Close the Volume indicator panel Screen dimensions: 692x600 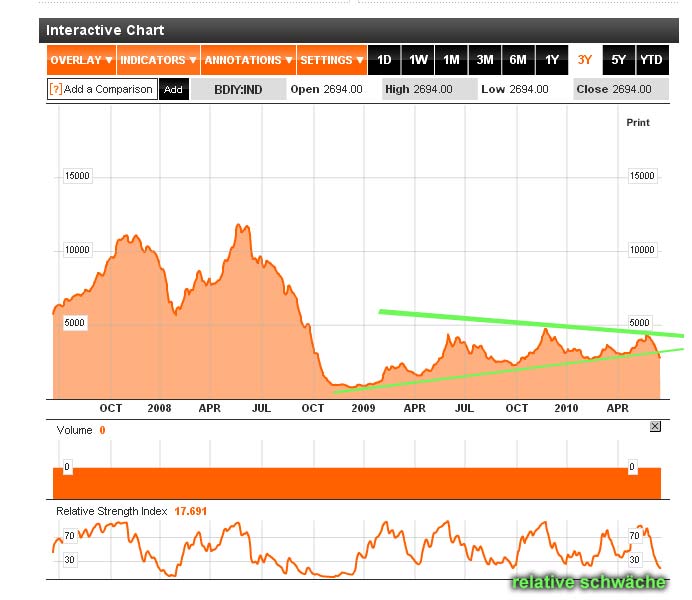point(655,426)
